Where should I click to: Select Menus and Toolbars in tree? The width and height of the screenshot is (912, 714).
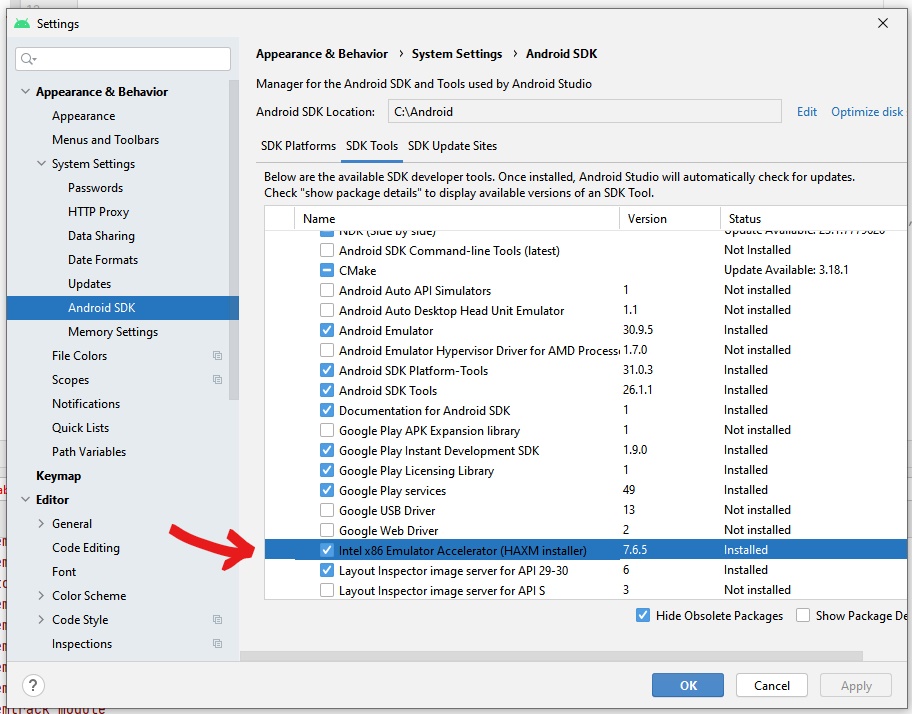tap(105, 140)
